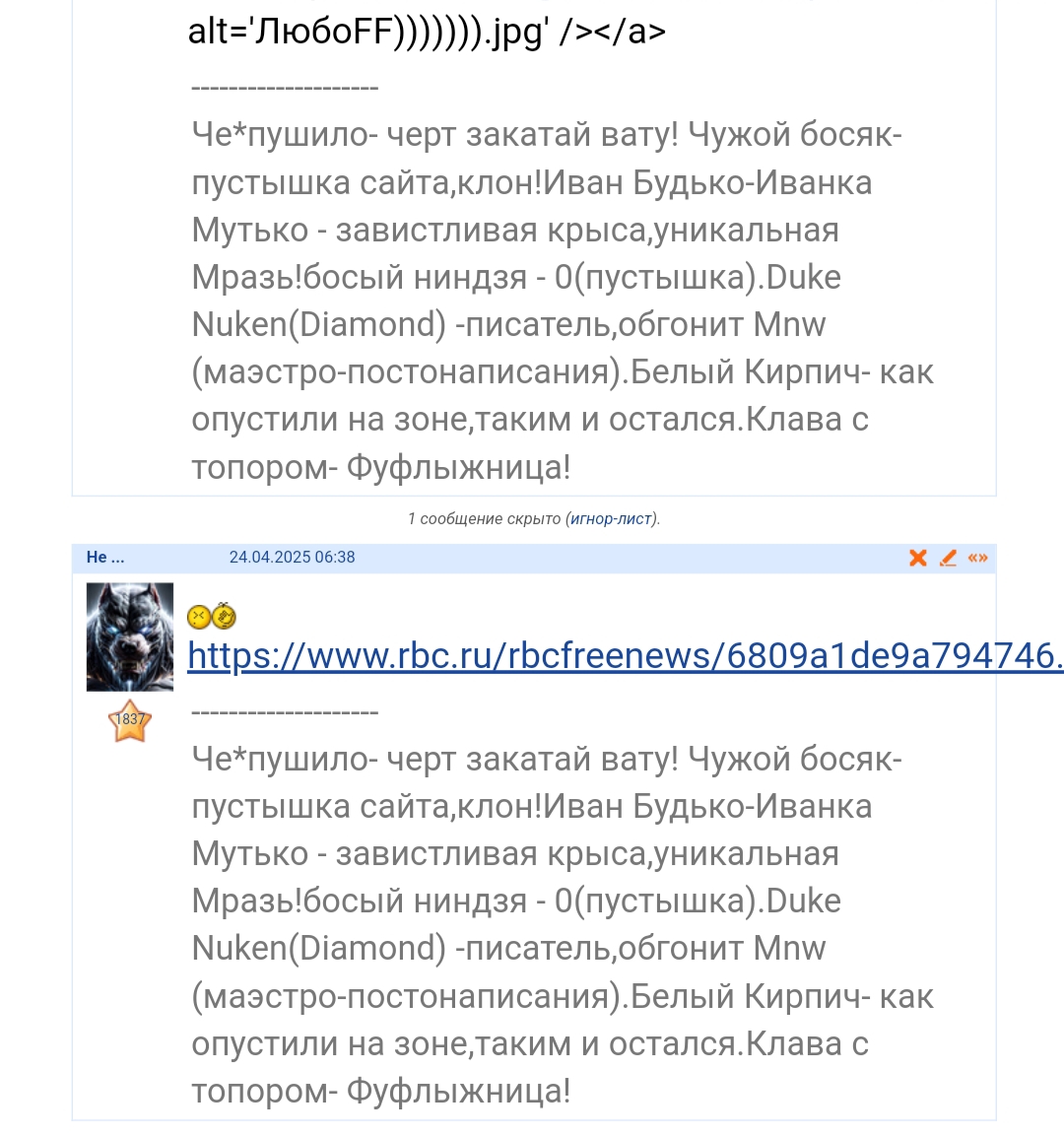Screen dimensions: 1064x1134
Task: Click the second yellow smiley emoji
Action: click(225, 618)
